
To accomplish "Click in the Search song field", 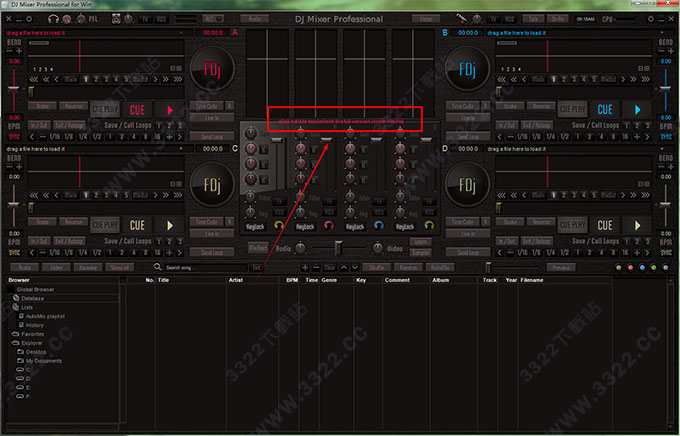I will (x=206, y=268).
